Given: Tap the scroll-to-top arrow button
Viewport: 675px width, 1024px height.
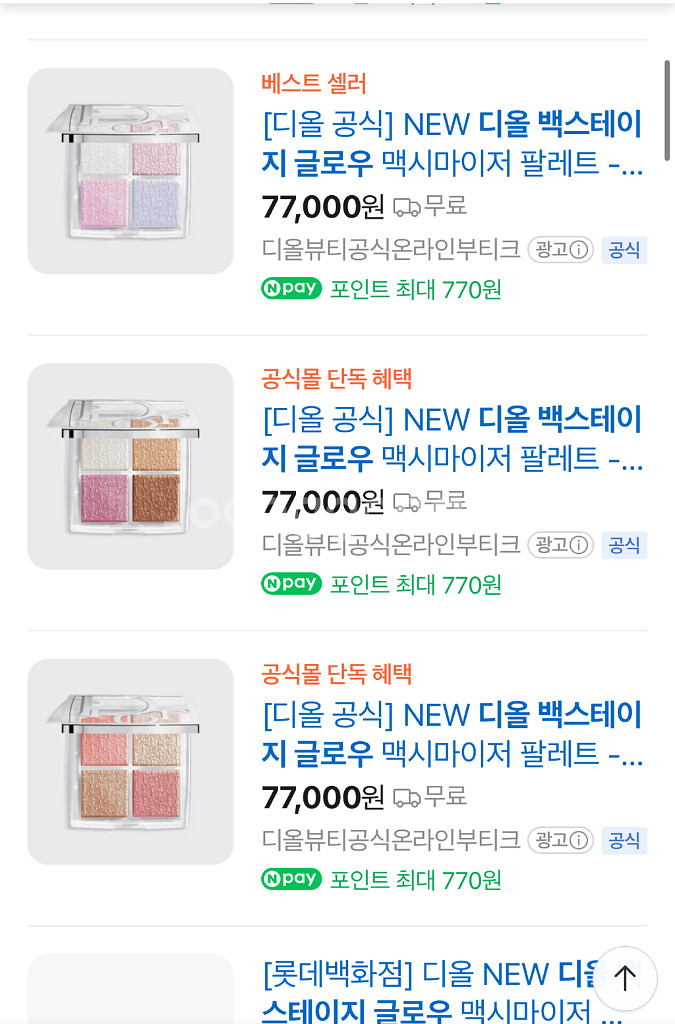Looking at the screenshot, I should pyautogui.click(x=625, y=977).
